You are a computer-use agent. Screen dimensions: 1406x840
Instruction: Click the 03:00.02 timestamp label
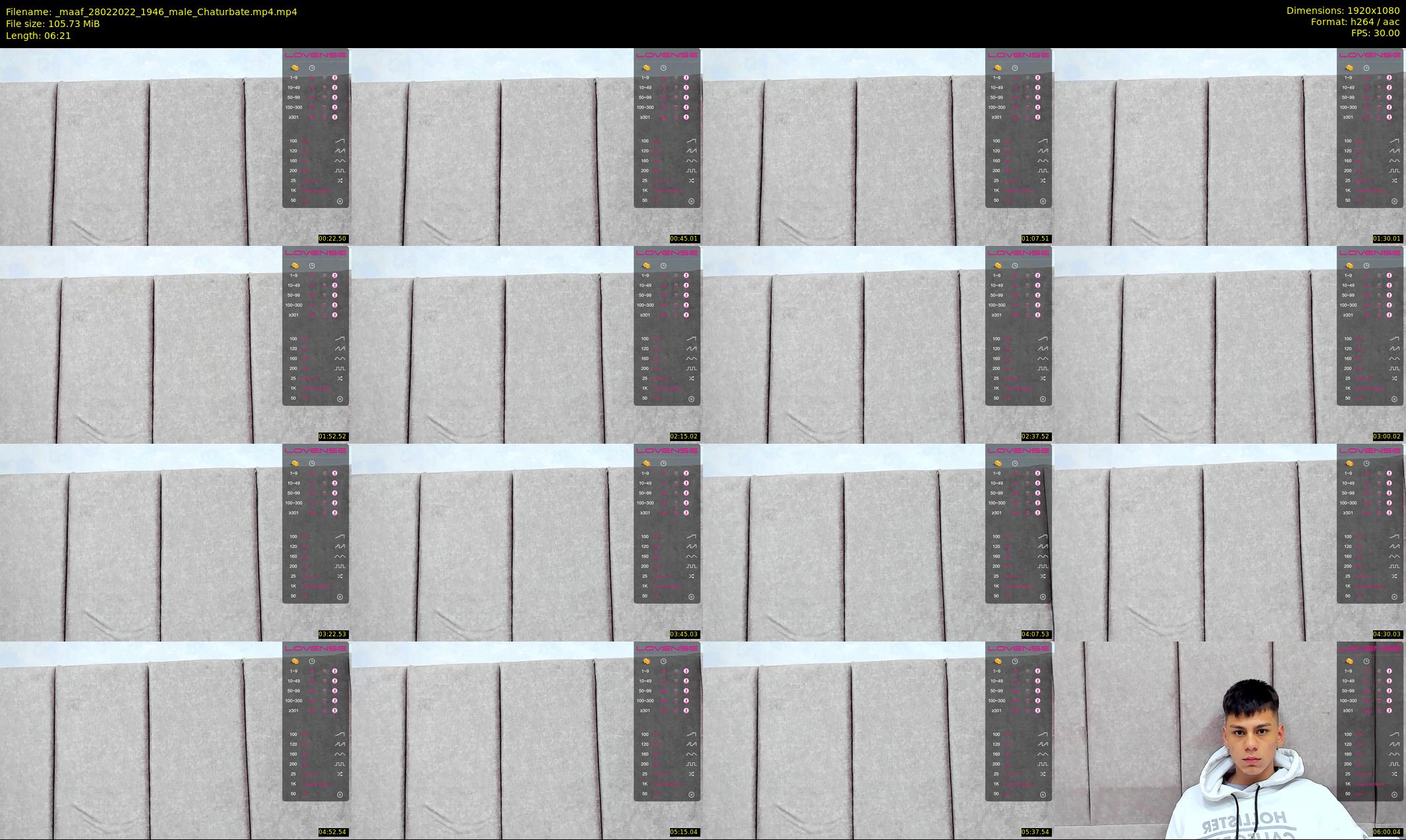point(1387,436)
